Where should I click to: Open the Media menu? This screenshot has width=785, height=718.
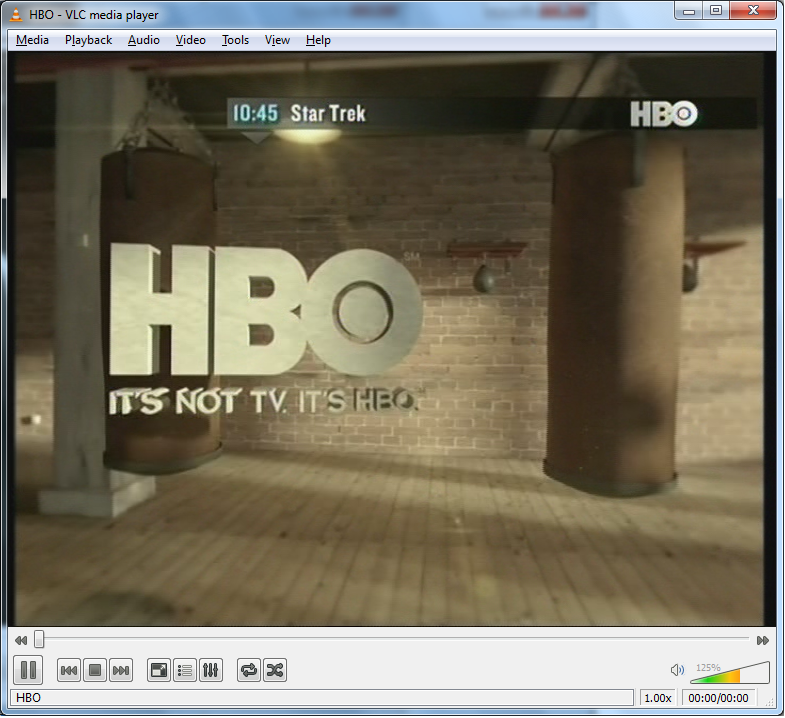(32, 40)
